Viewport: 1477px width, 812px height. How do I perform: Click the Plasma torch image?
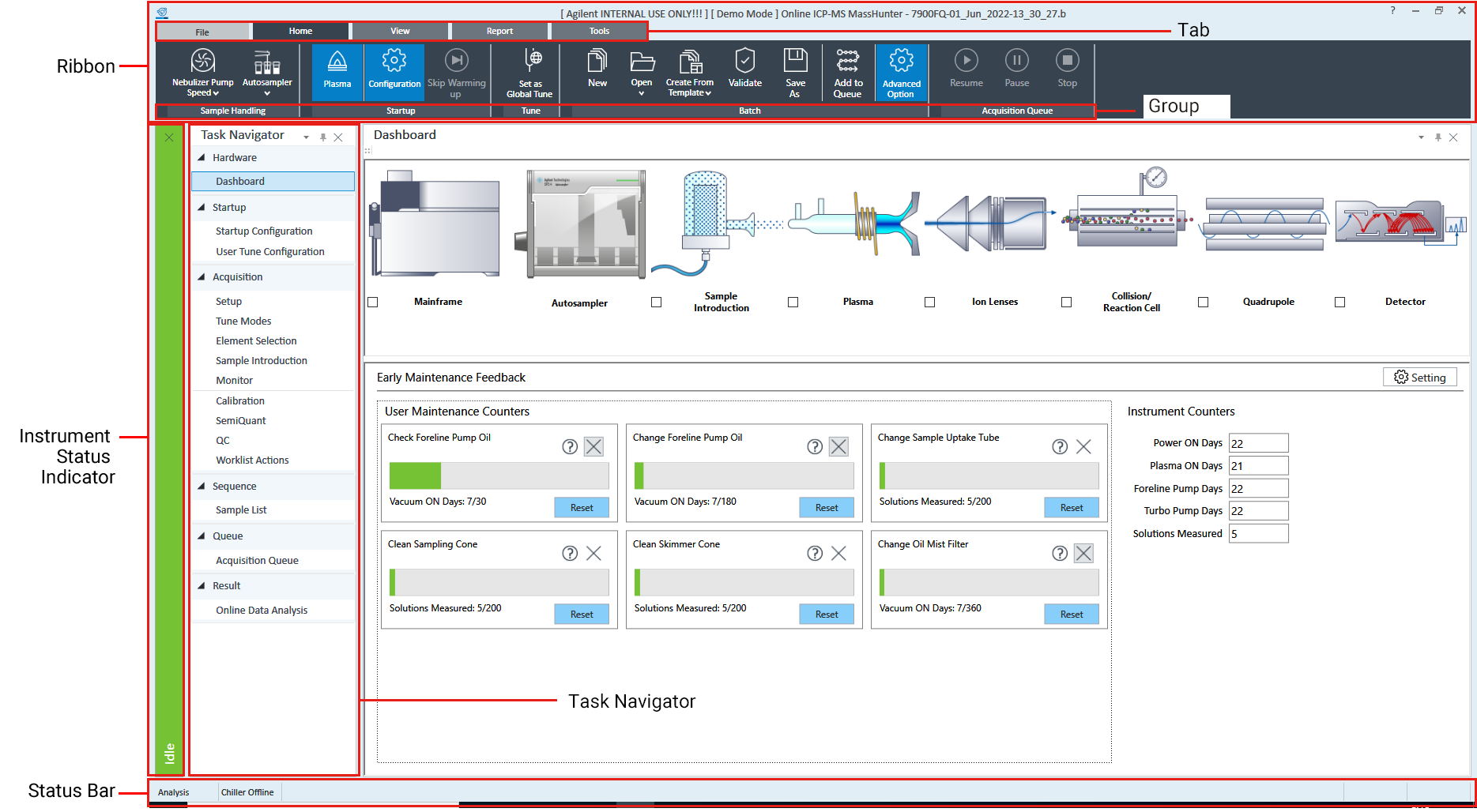click(x=855, y=224)
